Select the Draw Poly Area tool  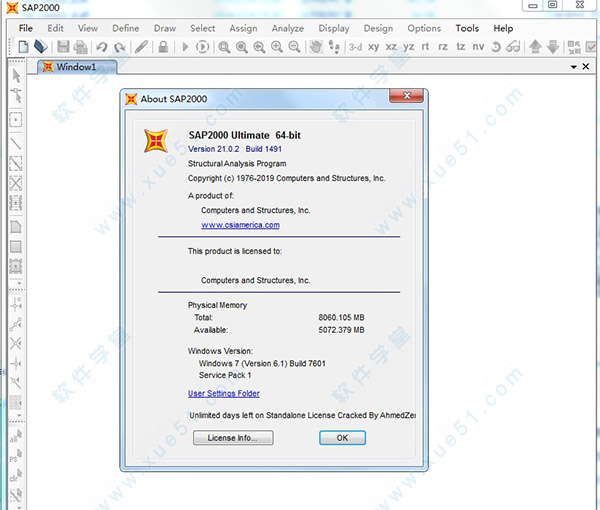click(x=16, y=227)
